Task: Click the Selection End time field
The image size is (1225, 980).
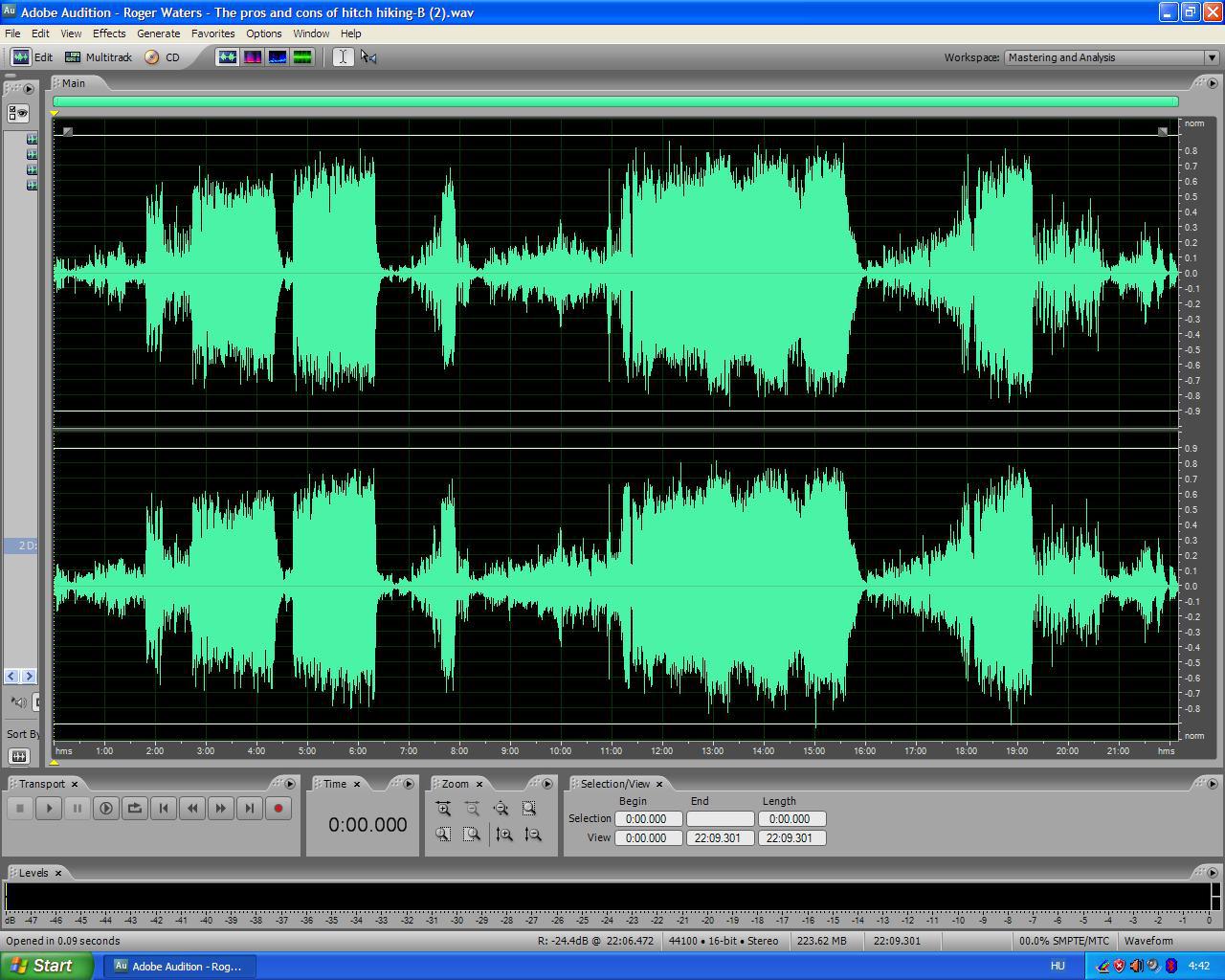Action: (x=720, y=819)
